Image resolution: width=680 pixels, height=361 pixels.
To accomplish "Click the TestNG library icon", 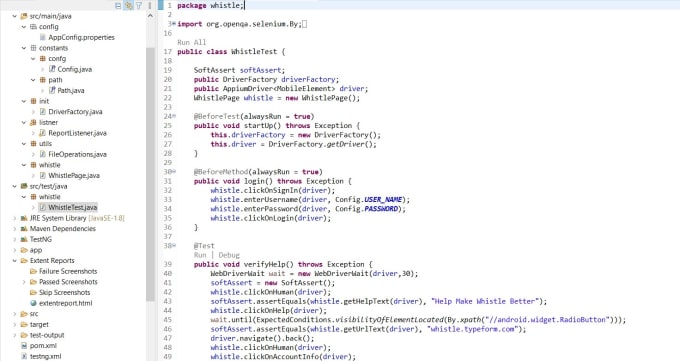I will (24, 239).
